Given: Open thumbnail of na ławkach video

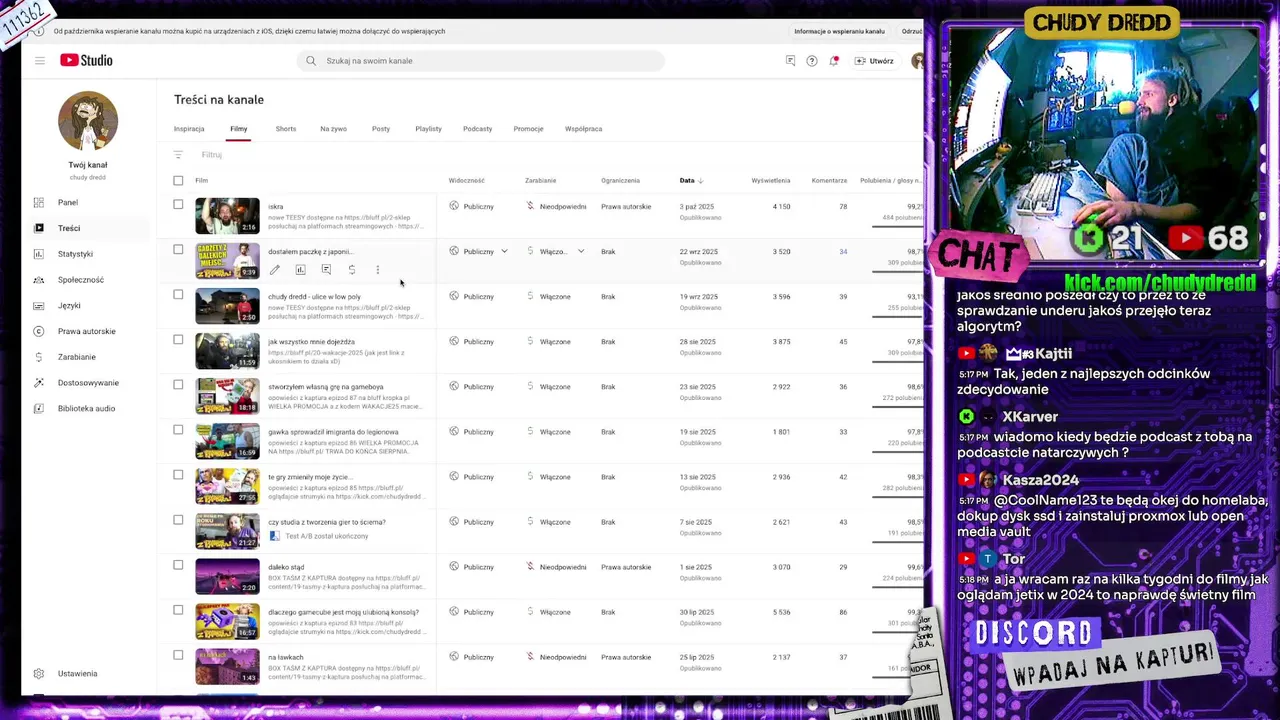Looking at the screenshot, I should point(227,666).
